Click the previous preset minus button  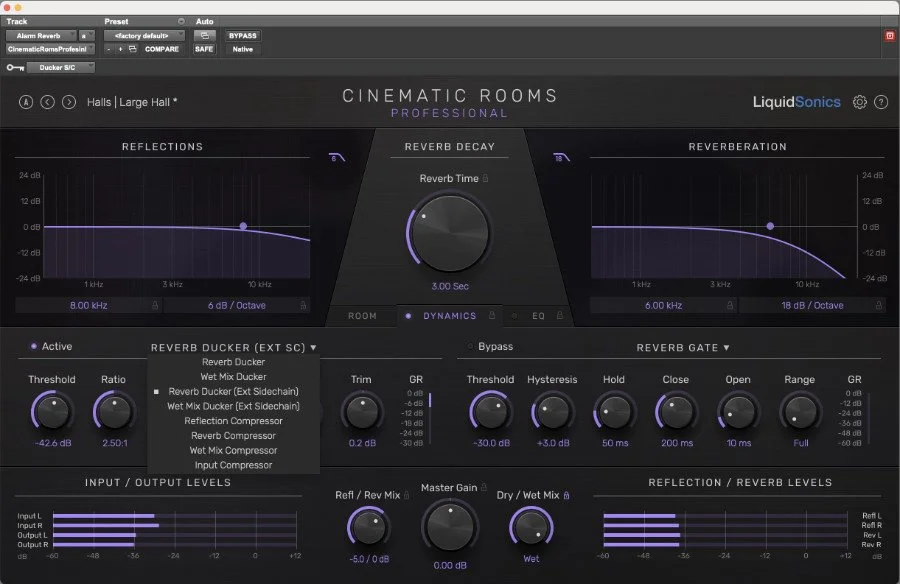click(x=108, y=49)
